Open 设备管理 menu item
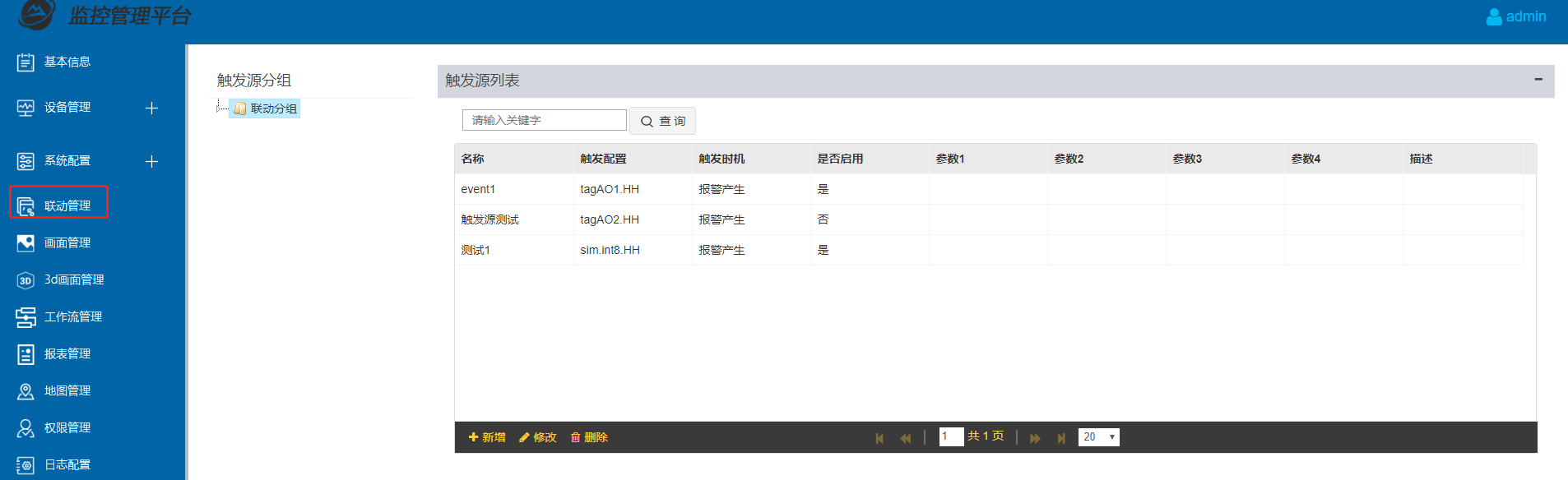Image resolution: width=1568 pixels, height=480 pixels. (x=67, y=108)
